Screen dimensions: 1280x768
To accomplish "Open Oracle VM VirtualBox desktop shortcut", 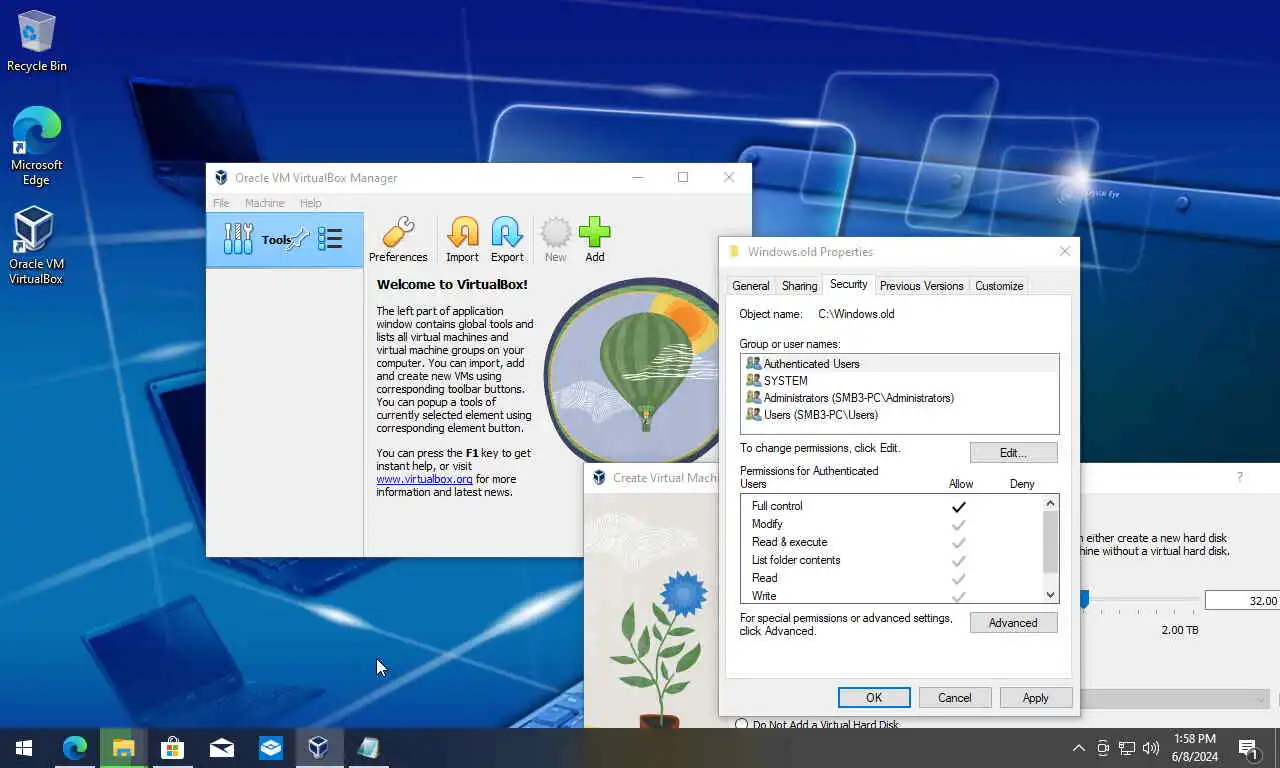I will pyautogui.click(x=36, y=246).
